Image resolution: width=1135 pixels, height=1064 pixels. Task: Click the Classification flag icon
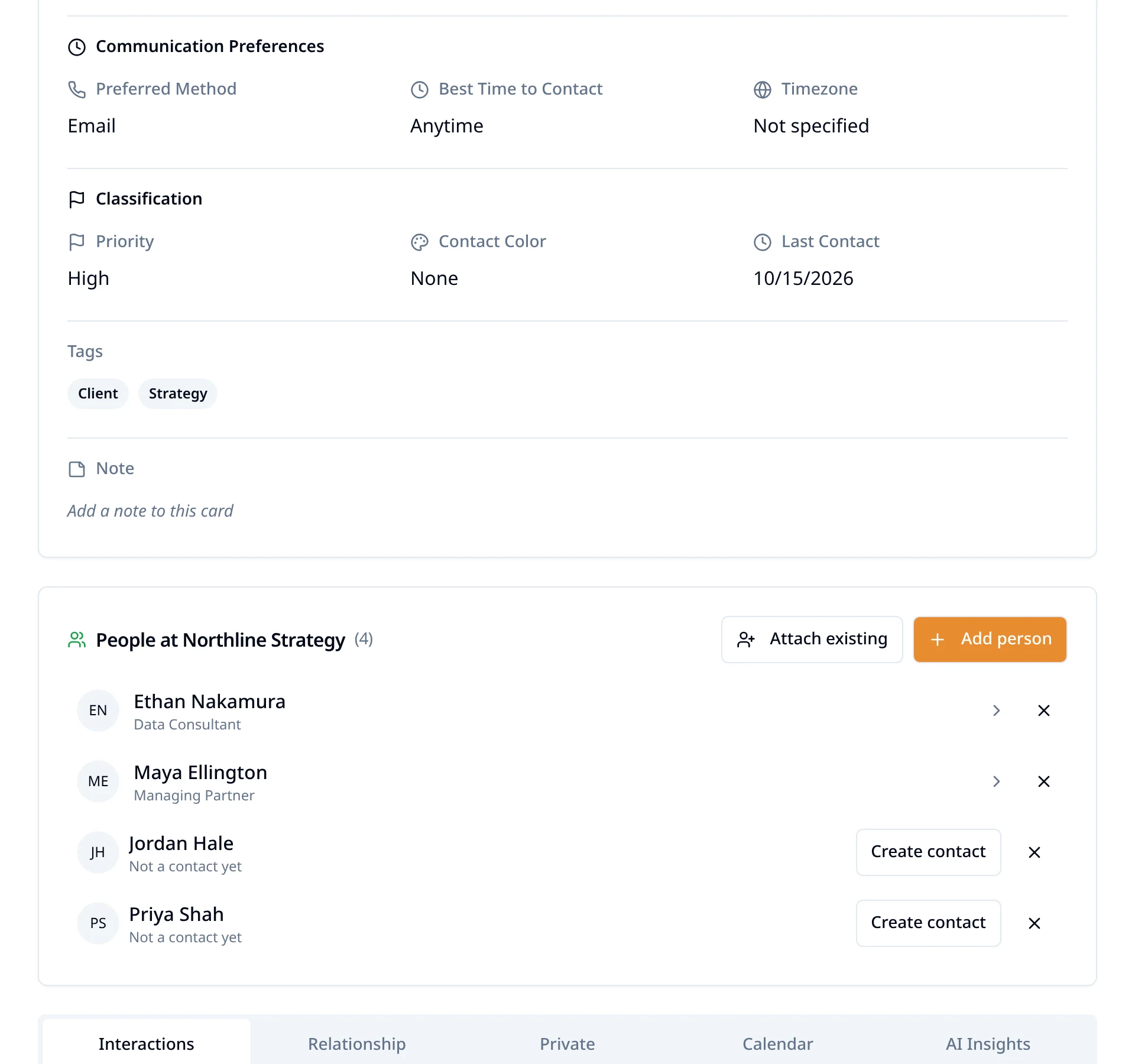point(77,199)
